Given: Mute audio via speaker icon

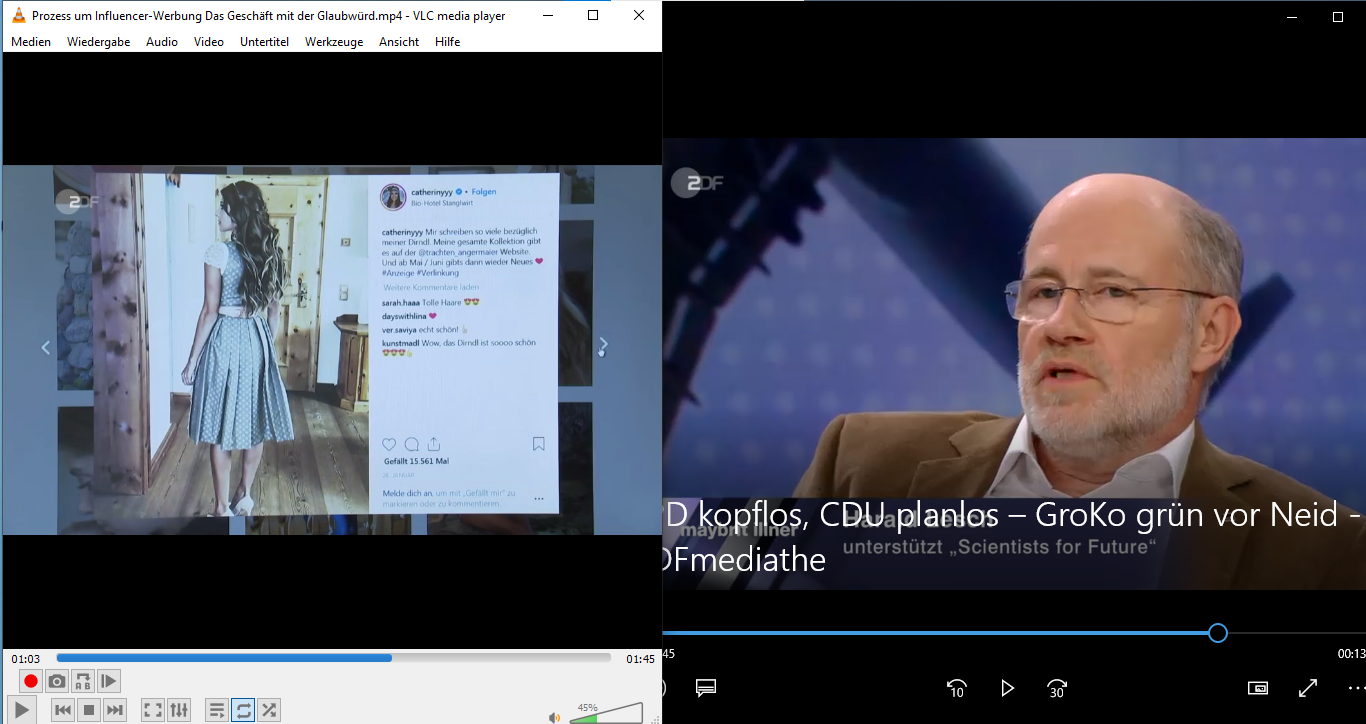Looking at the screenshot, I should coord(554,716).
